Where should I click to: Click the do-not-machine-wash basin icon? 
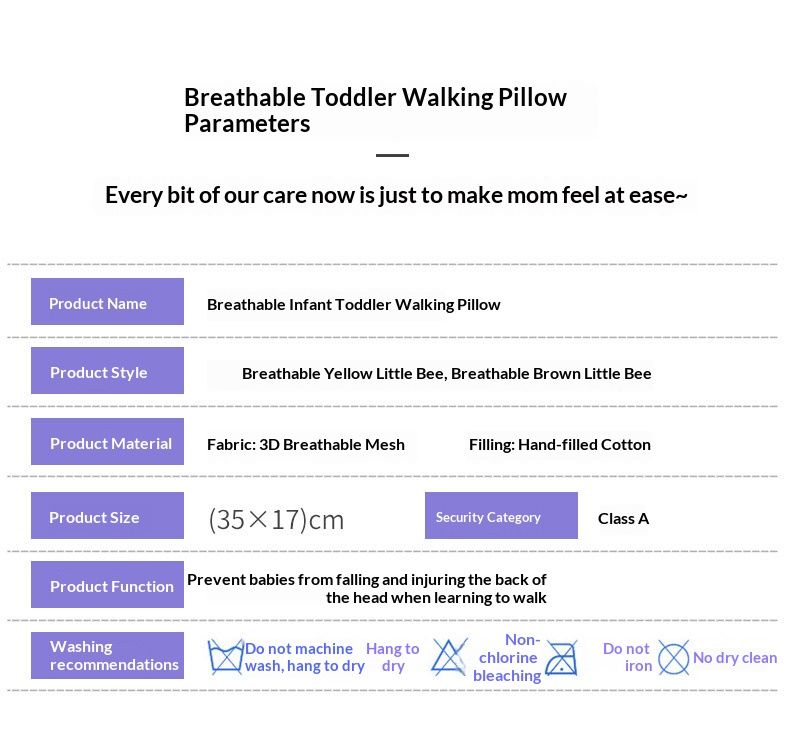pyautogui.click(x=225, y=657)
